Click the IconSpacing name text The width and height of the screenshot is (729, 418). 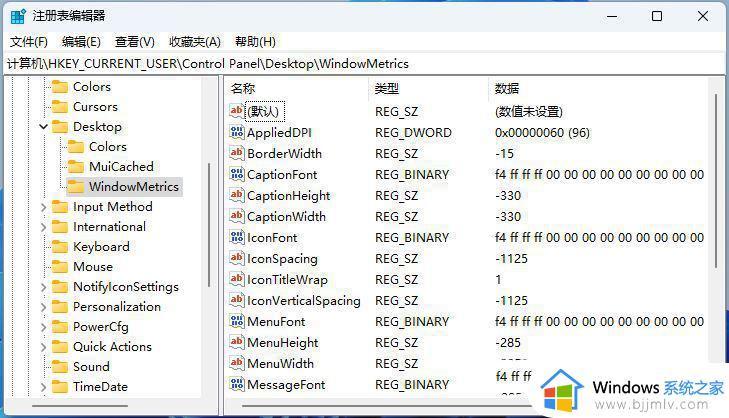[x=282, y=259]
